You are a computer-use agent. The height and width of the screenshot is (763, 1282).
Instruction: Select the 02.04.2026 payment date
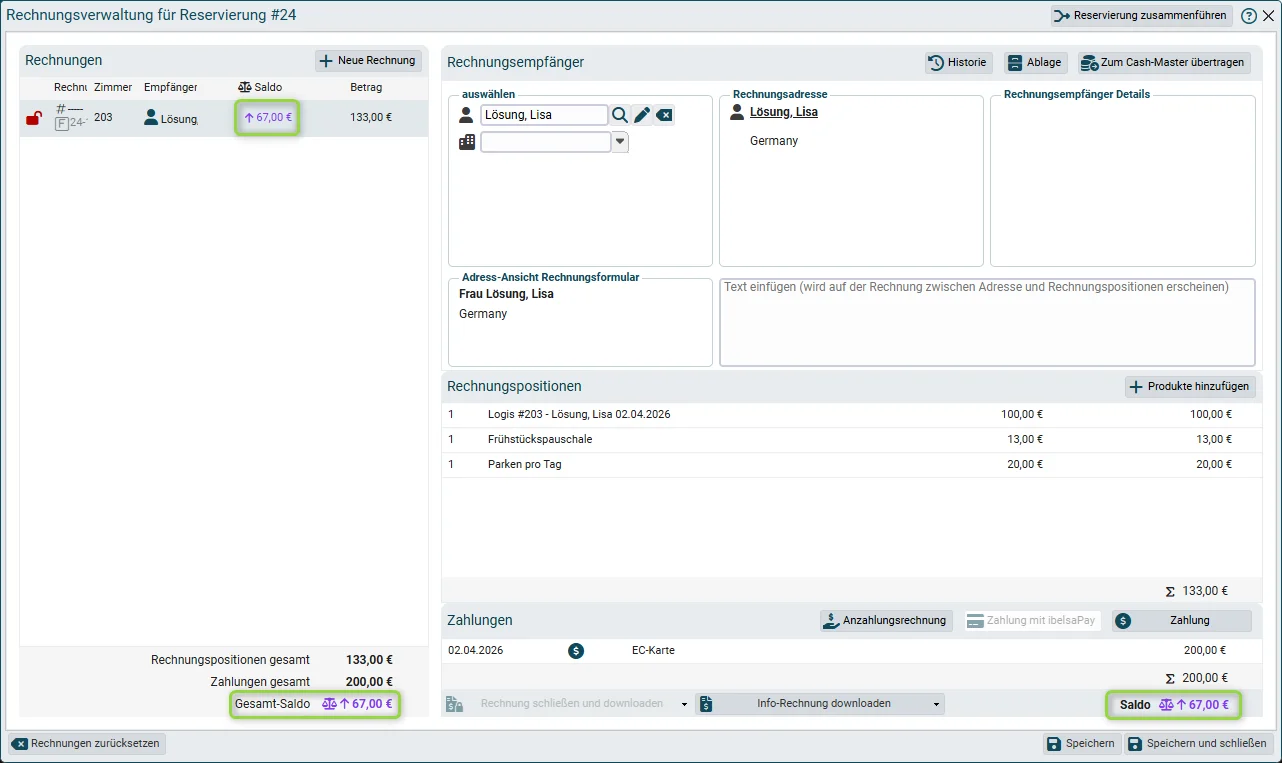click(475, 650)
